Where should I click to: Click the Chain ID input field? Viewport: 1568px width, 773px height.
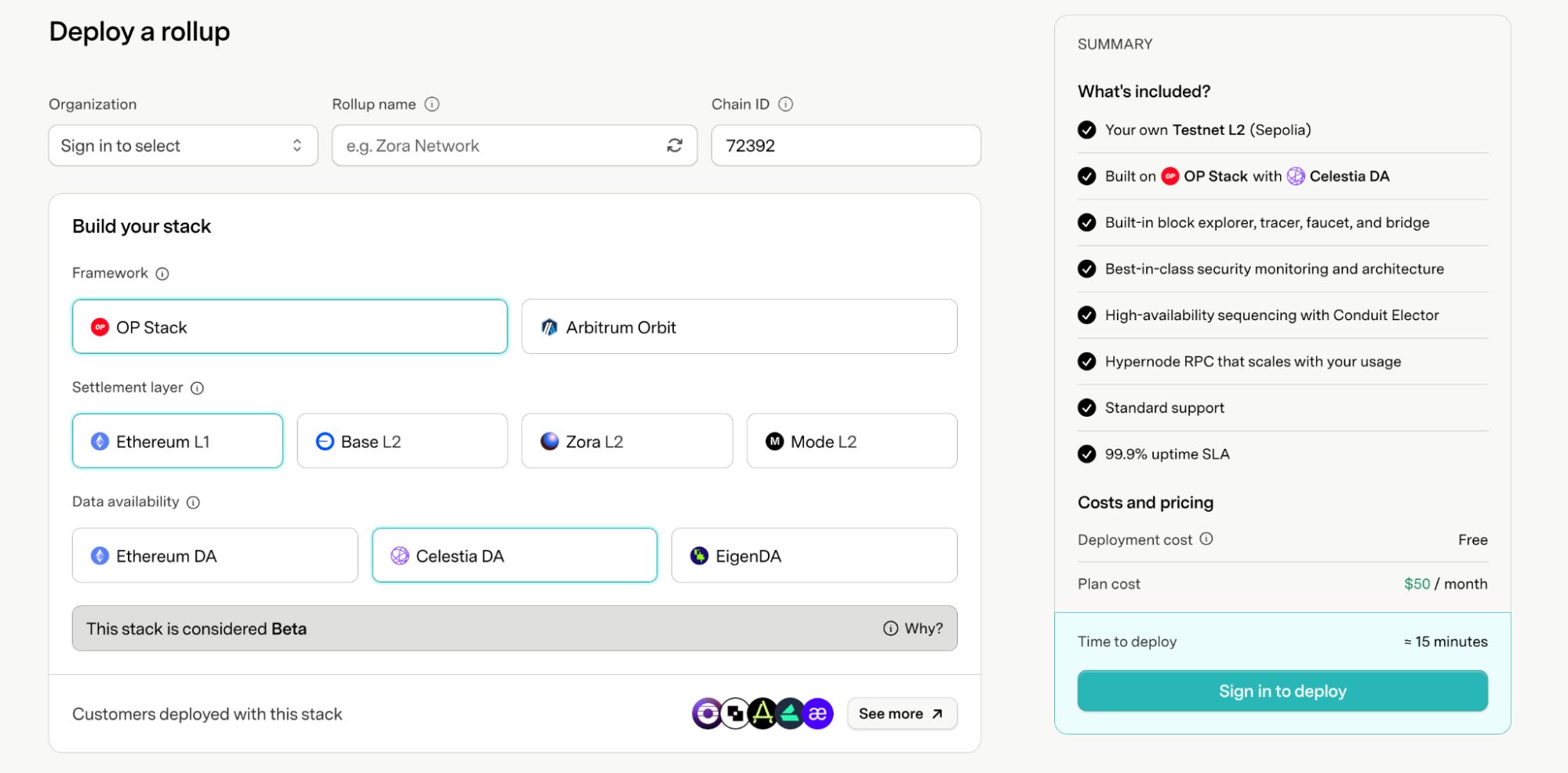pos(846,146)
